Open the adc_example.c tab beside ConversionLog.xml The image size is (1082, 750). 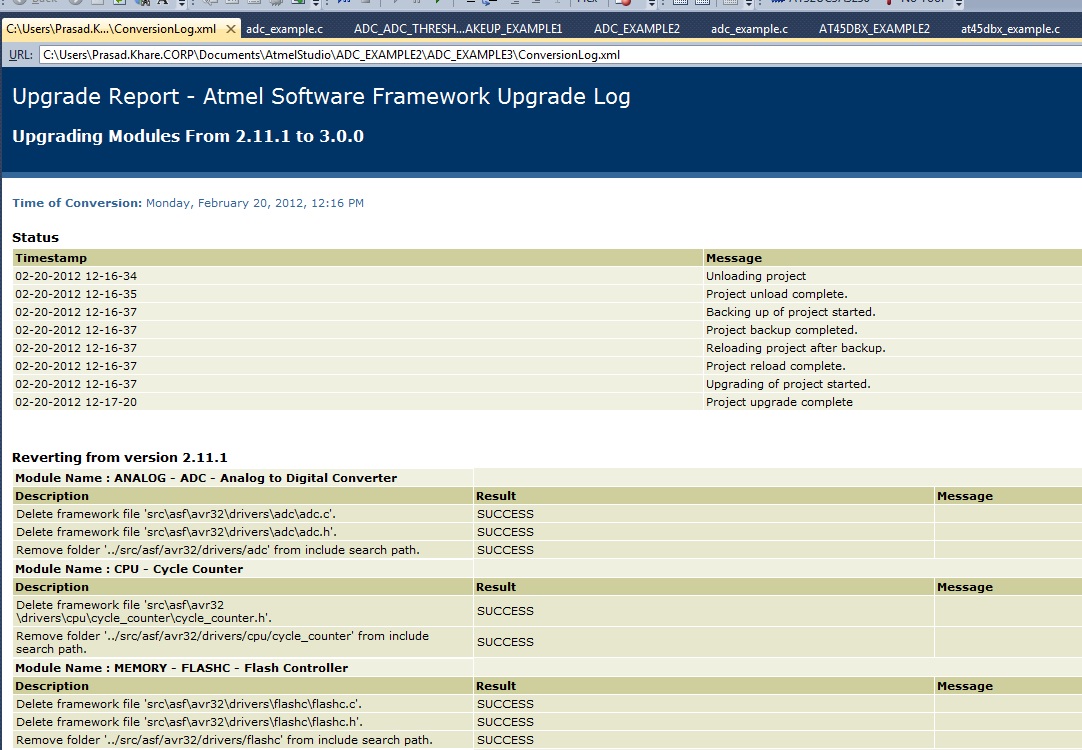[x=284, y=29]
